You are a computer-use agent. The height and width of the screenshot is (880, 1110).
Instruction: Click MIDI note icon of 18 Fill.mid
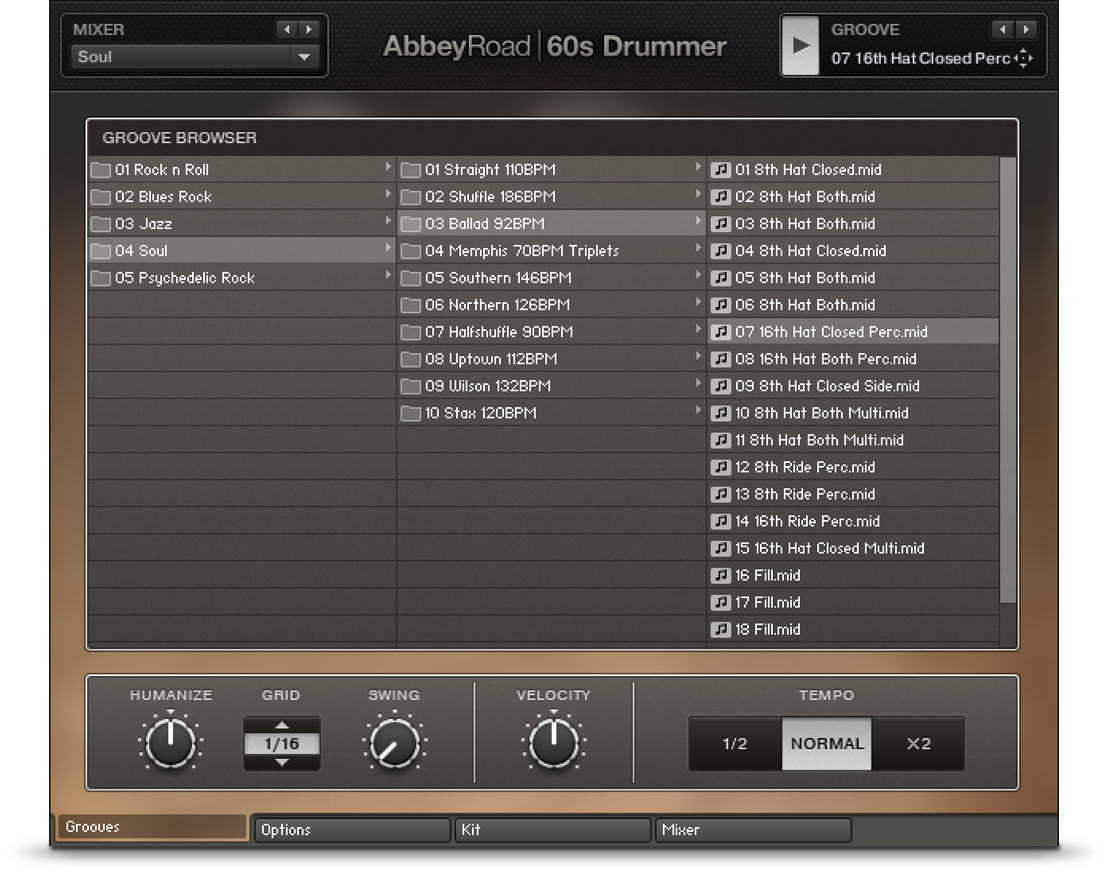721,629
